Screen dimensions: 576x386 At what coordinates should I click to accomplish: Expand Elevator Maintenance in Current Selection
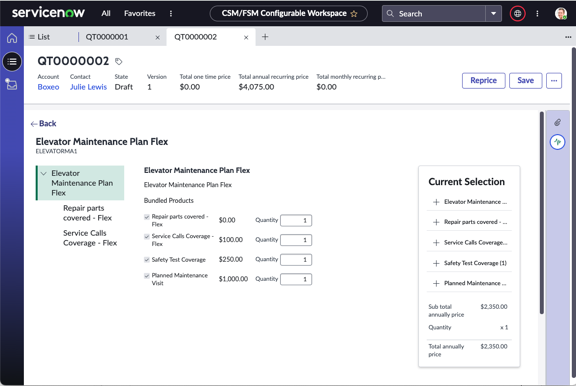coord(436,202)
